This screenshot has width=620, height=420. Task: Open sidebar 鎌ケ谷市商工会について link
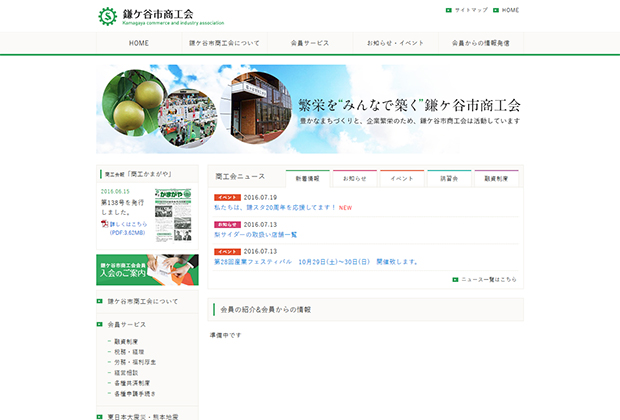coord(143,301)
